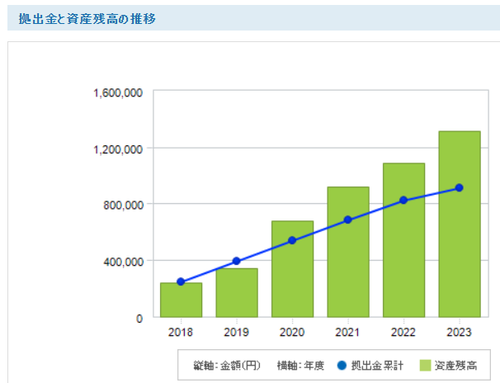Image resolution: width=500 pixels, height=383 pixels.
Task: Click the 2022 year axis label
Action: [403, 332]
